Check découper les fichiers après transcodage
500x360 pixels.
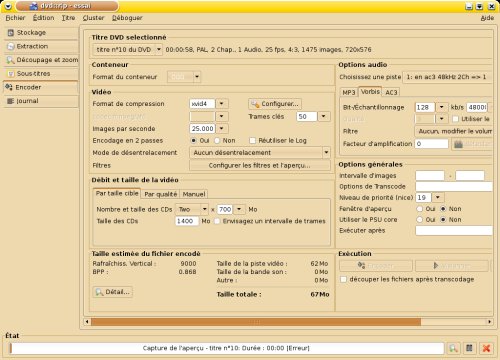point(343,279)
